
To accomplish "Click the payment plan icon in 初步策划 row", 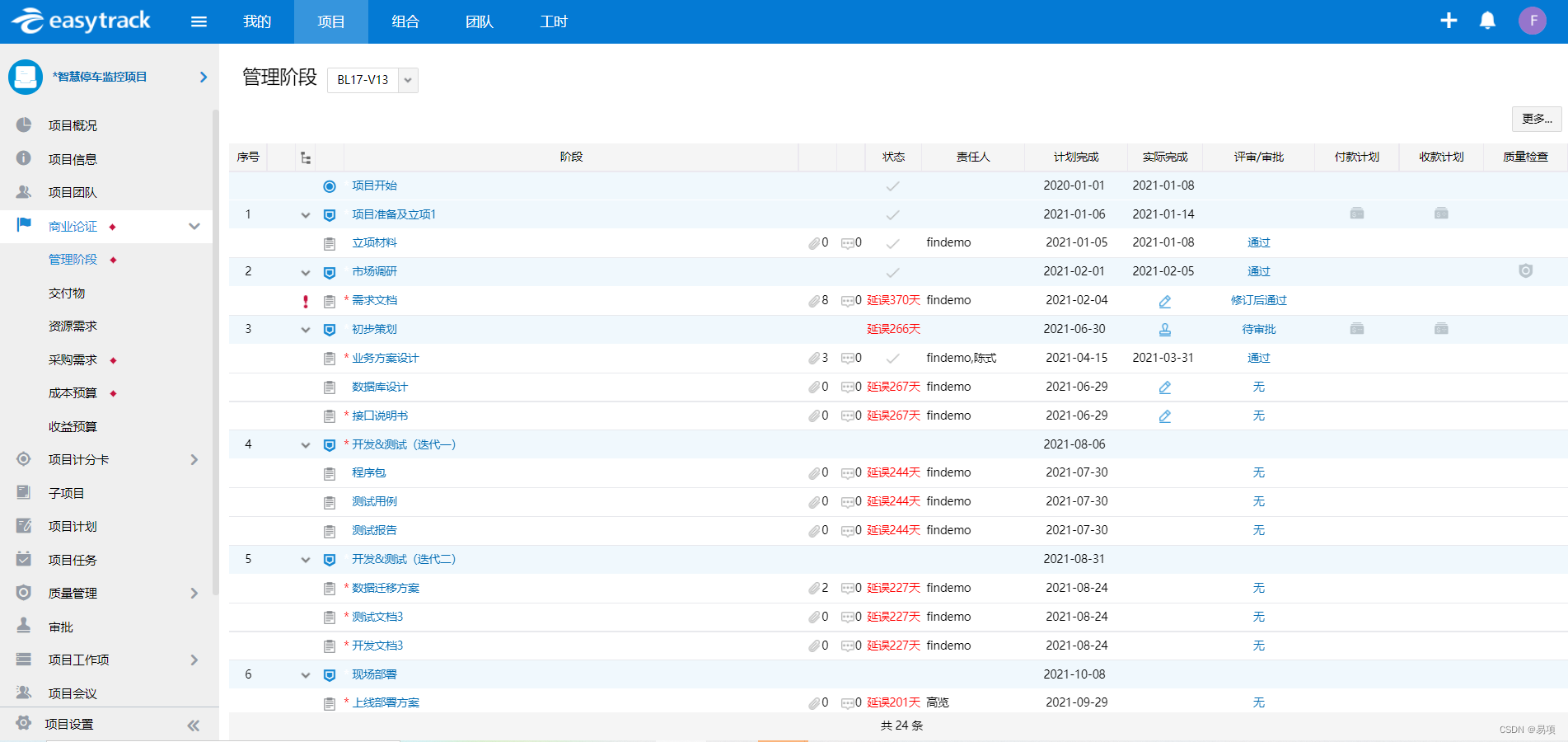I will [x=1357, y=329].
